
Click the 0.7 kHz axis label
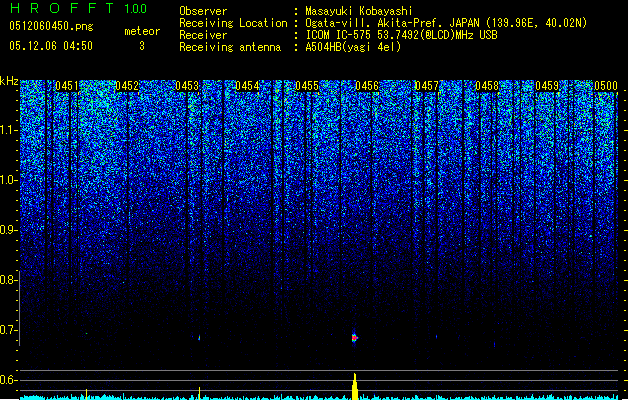pos(8,330)
